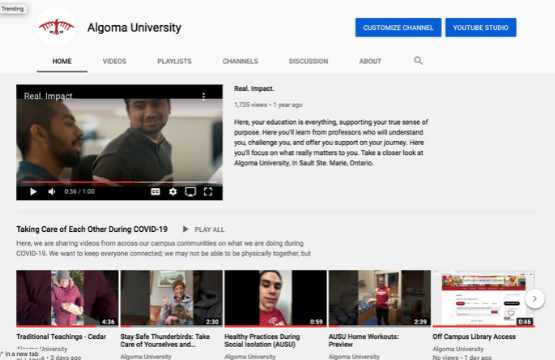The width and height of the screenshot is (555, 360).
Task: Click the cast to TV icon
Action: tap(190, 192)
